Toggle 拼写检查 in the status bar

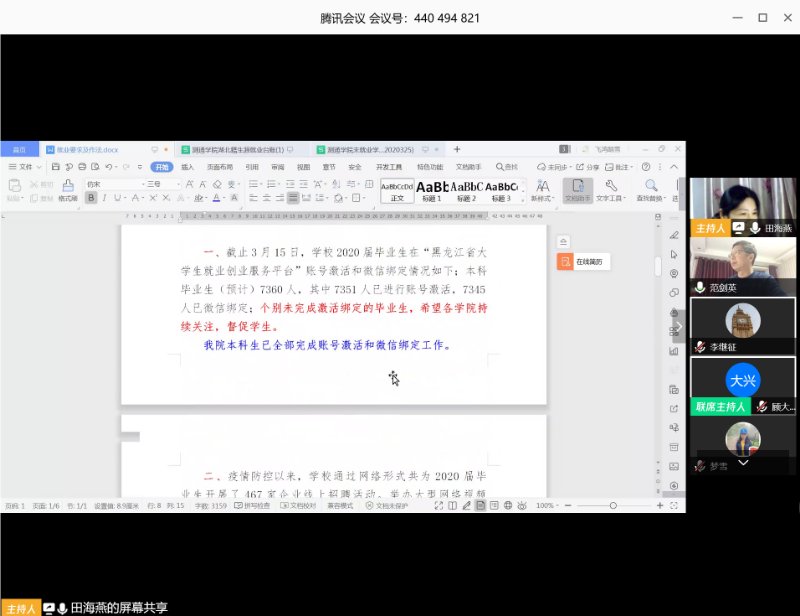point(258,506)
